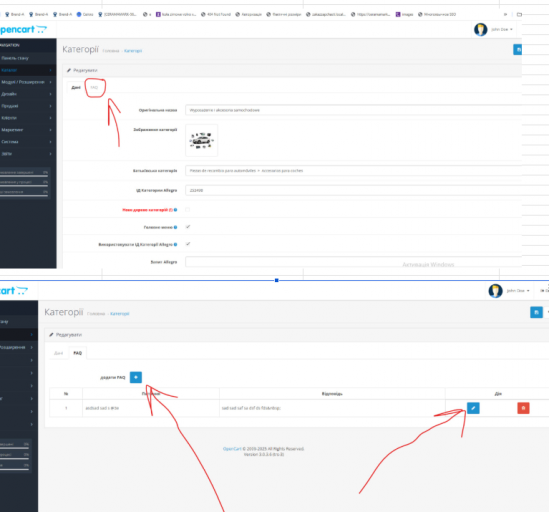Image resolution: width=549 pixels, height=512 pixels.
Task: Expand the Маркетинг sidebar menu
Action: pos(28,130)
